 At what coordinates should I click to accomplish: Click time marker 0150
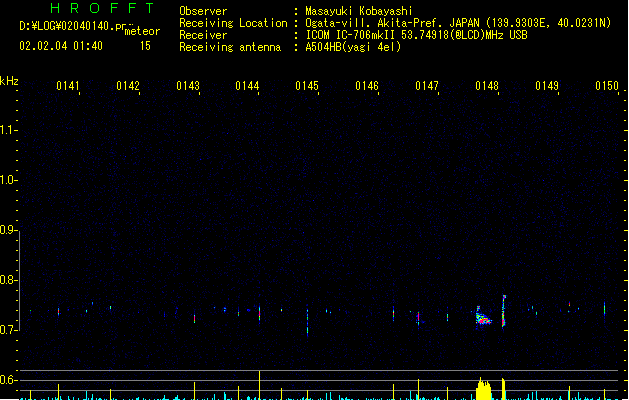click(x=607, y=86)
